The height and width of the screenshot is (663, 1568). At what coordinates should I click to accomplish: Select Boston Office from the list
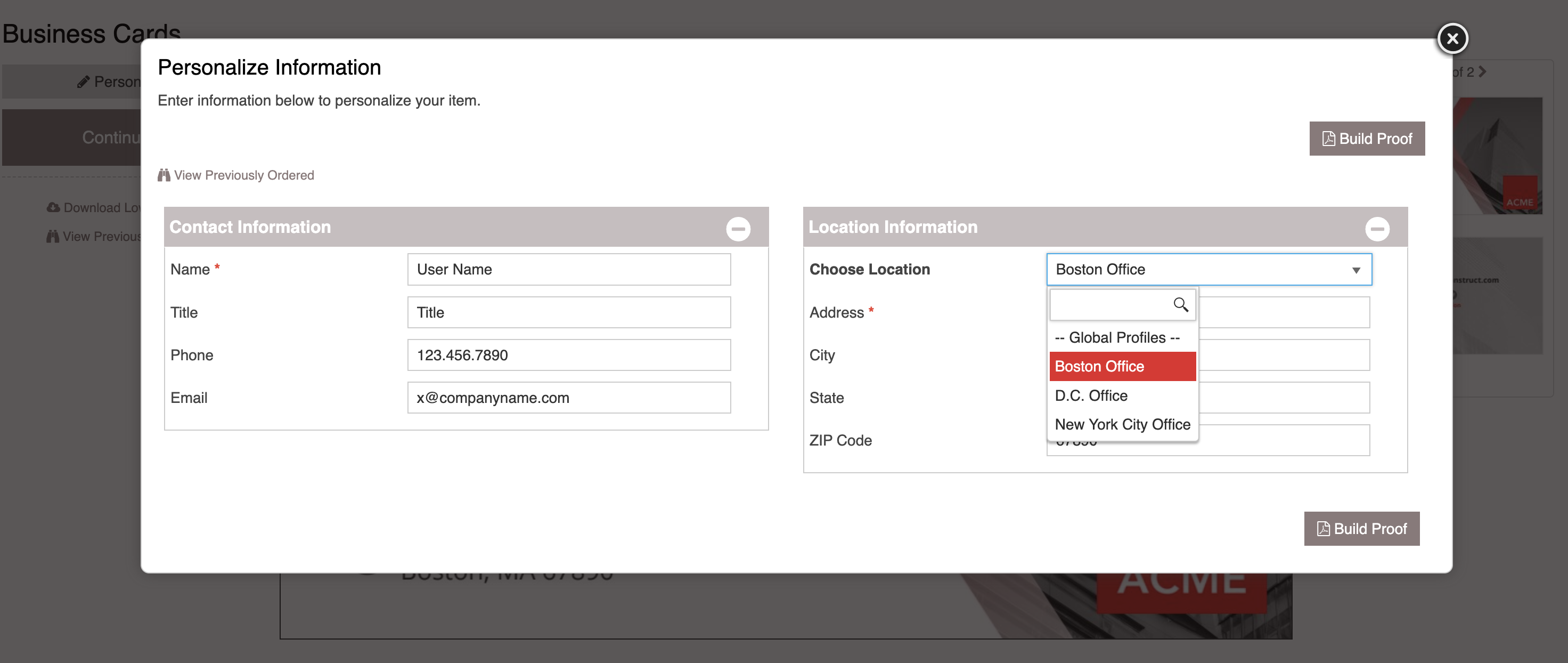click(1122, 366)
